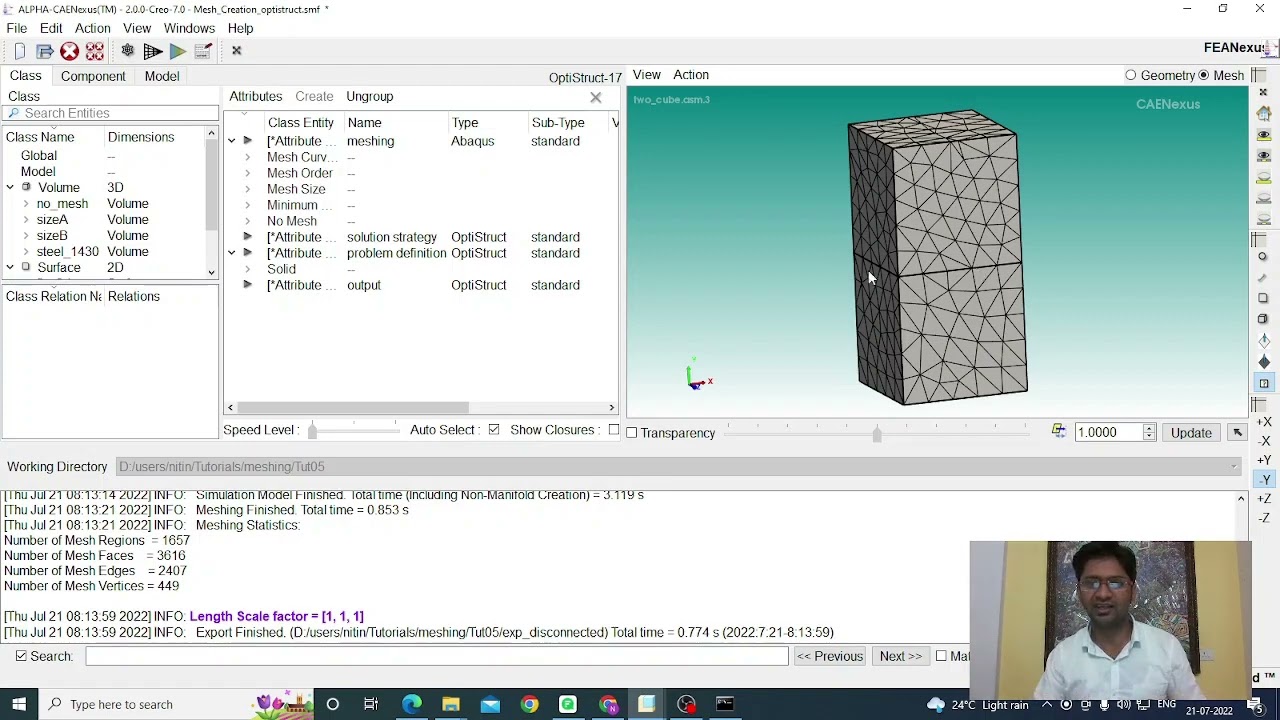The width and height of the screenshot is (1280, 720).
Task: Click the +X view orientation button
Action: coord(1264,421)
